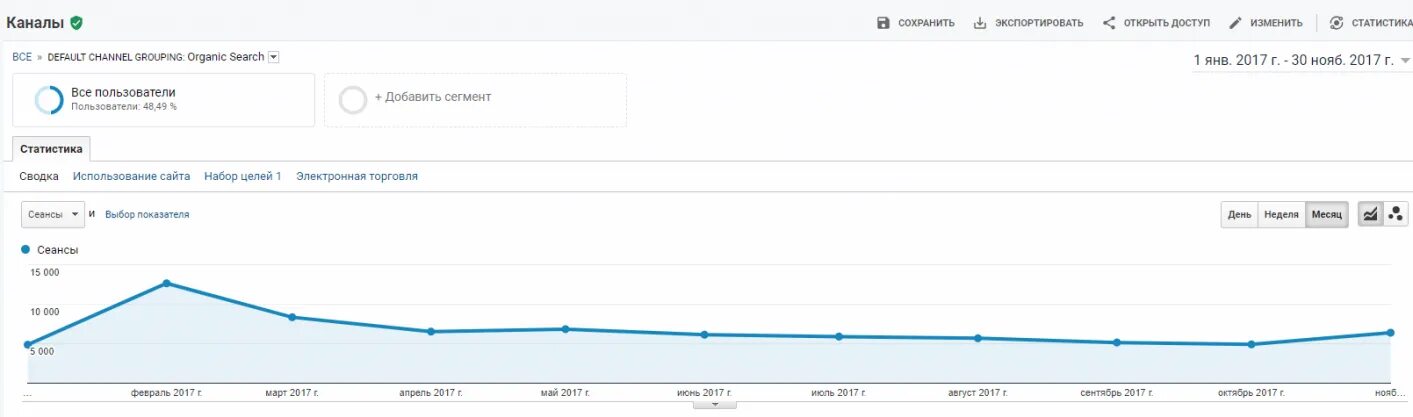Click the Сеансы legend blue dot
Image resolution: width=1413 pixels, height=417 pixels.
click(x=26, y=249)
